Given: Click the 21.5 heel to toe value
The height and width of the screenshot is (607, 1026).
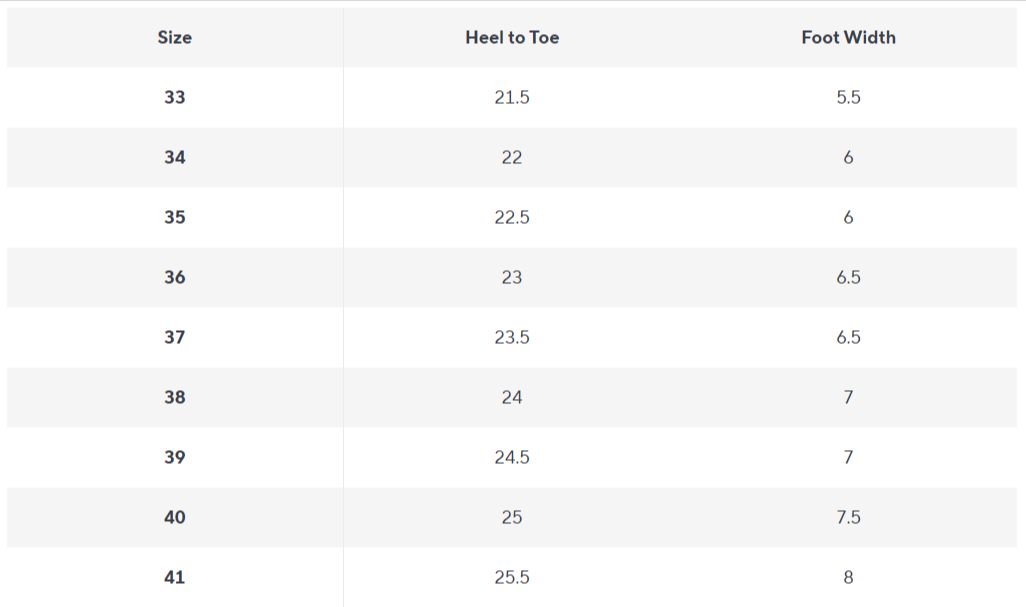Looking at the screenshot, I should pos(512,98).
